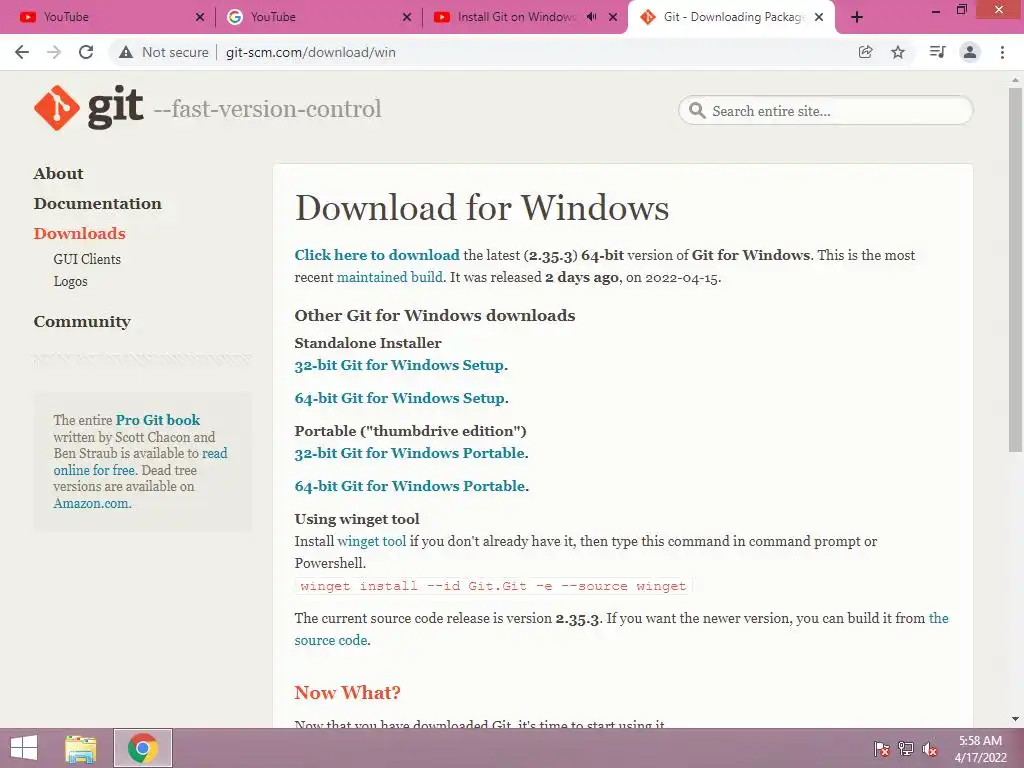Click the winget install command text
The height and width of the screenshot is (768, 1024).
[x=493, y=586]
